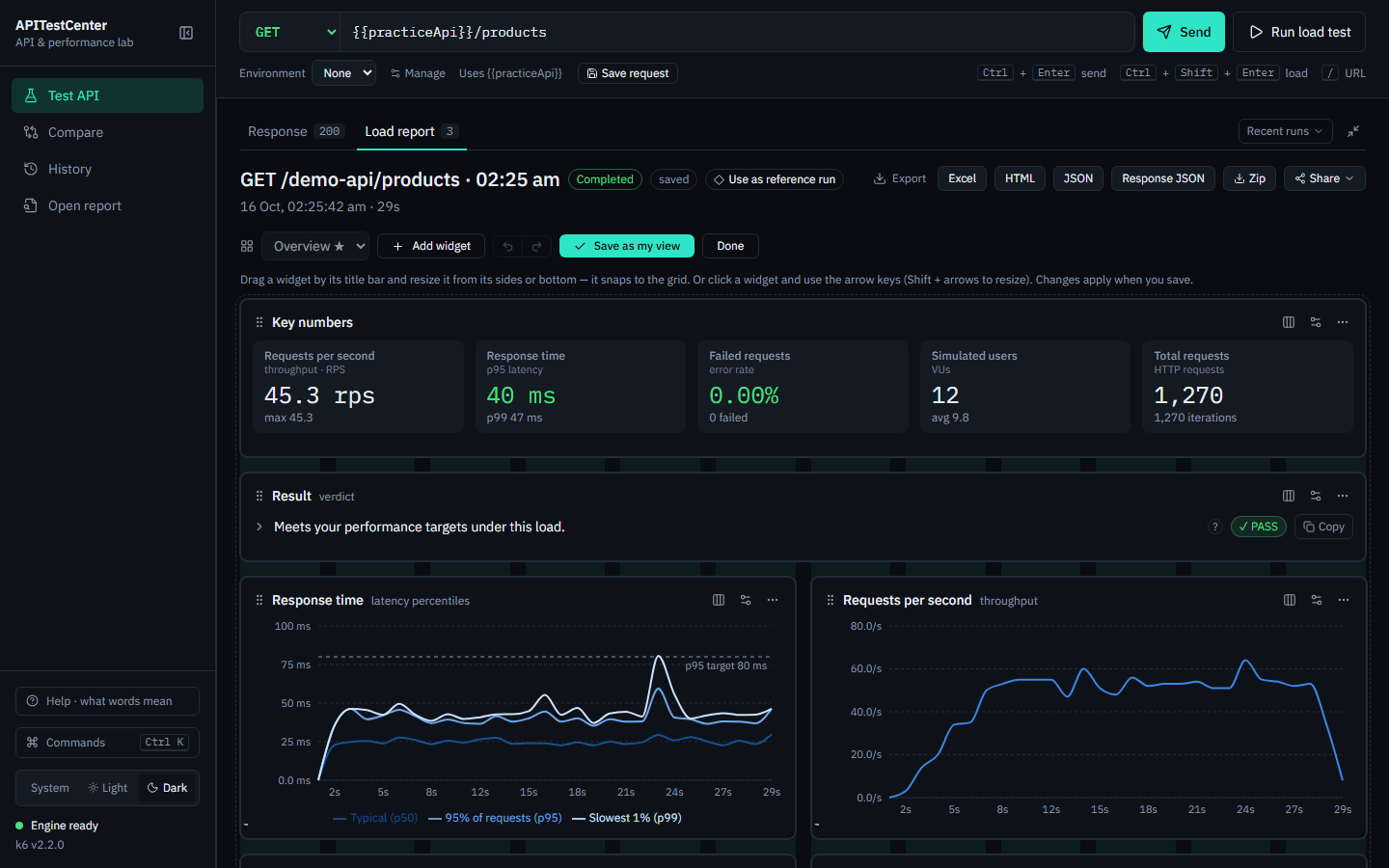This screenshot has width=1389, height=868.
Task: Select the Dark theme option
Action: point(168,788)
